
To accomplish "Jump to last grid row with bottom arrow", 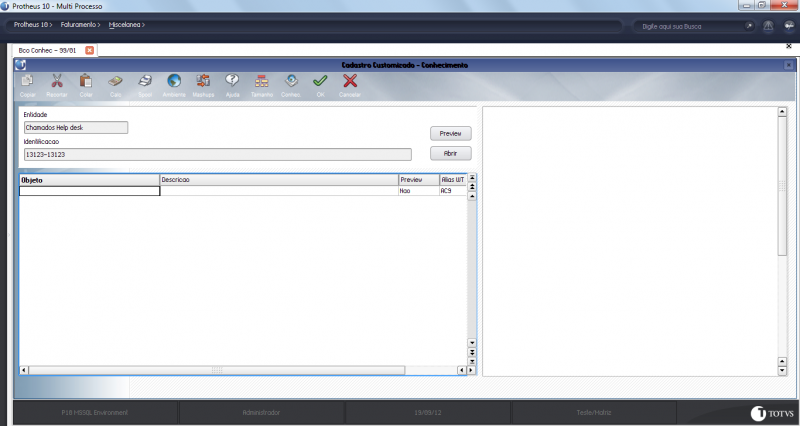I will (x=472, y=361).
